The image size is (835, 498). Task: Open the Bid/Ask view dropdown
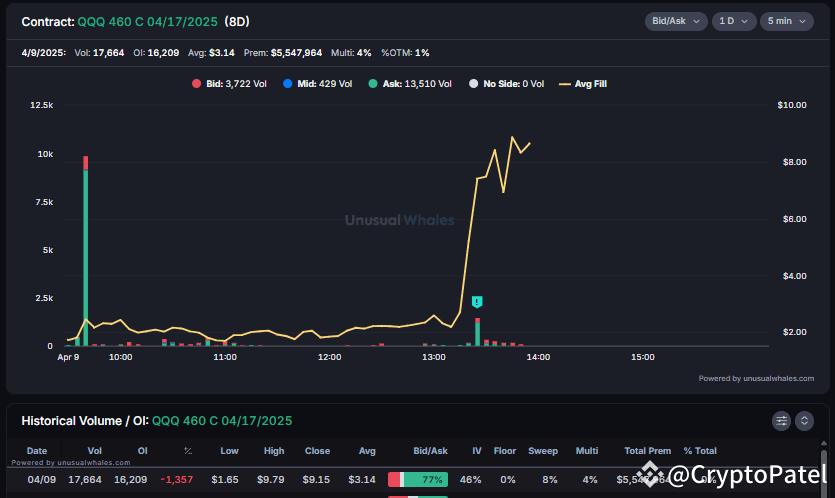[x=676, y=21]
